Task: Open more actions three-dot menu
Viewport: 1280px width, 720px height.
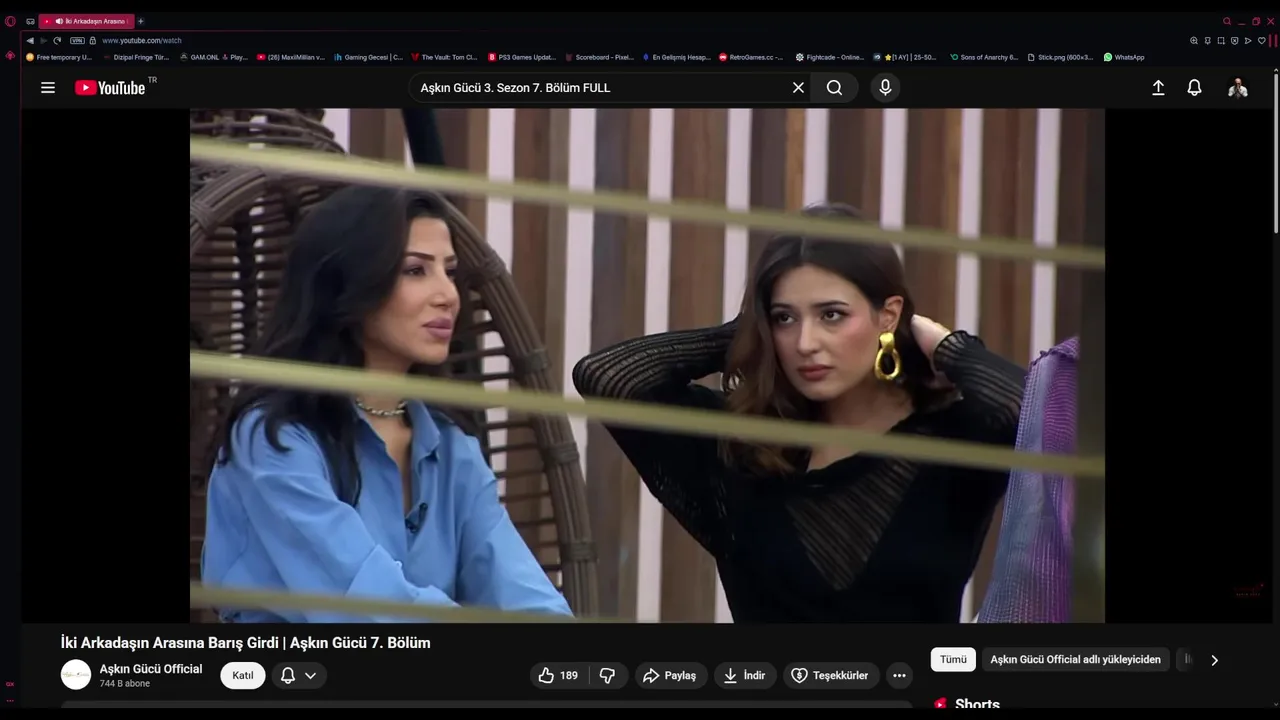Action: [x=899, y=675]
